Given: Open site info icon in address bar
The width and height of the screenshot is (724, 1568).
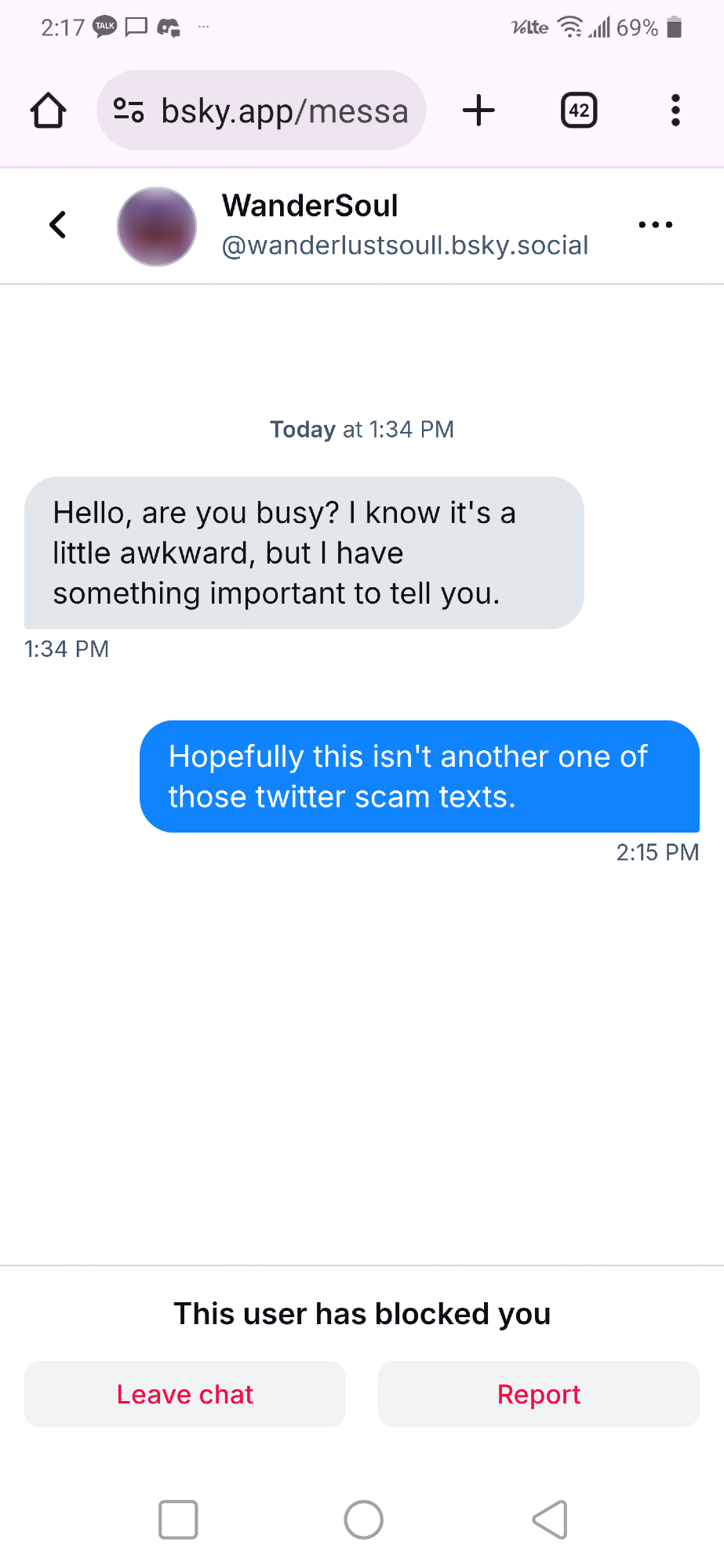Looking at the screenshot, I should point(129,111).
